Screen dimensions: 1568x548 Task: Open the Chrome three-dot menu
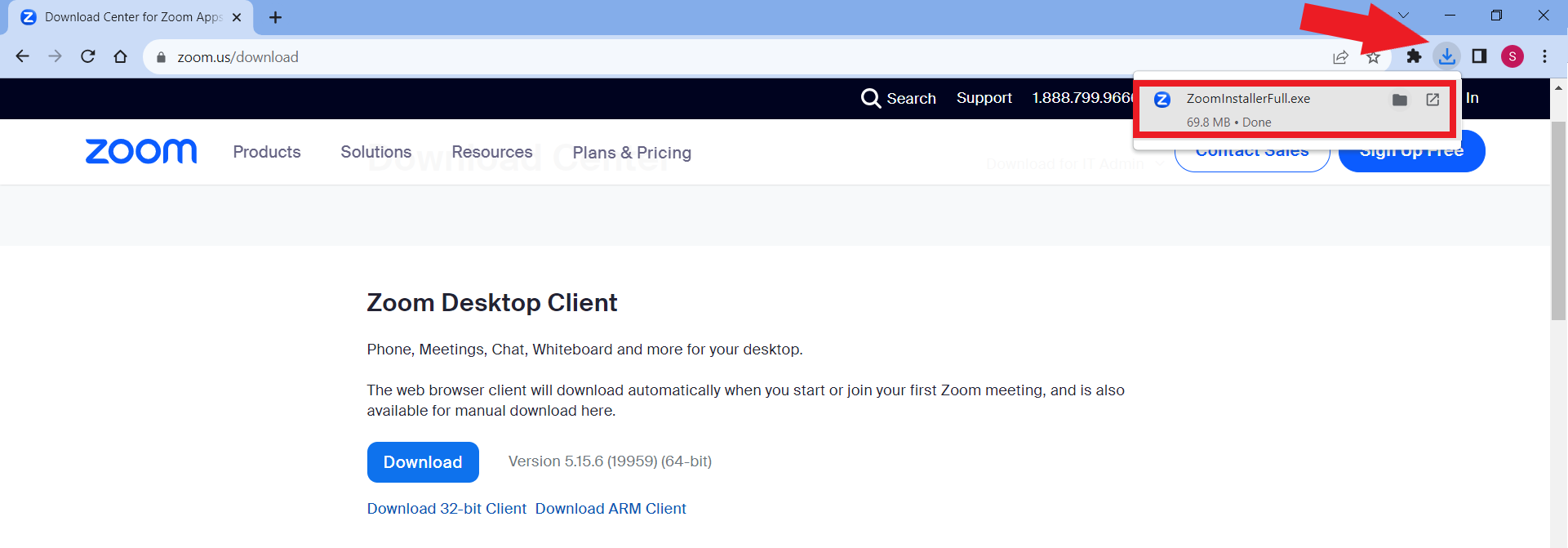click(1544, 56)
